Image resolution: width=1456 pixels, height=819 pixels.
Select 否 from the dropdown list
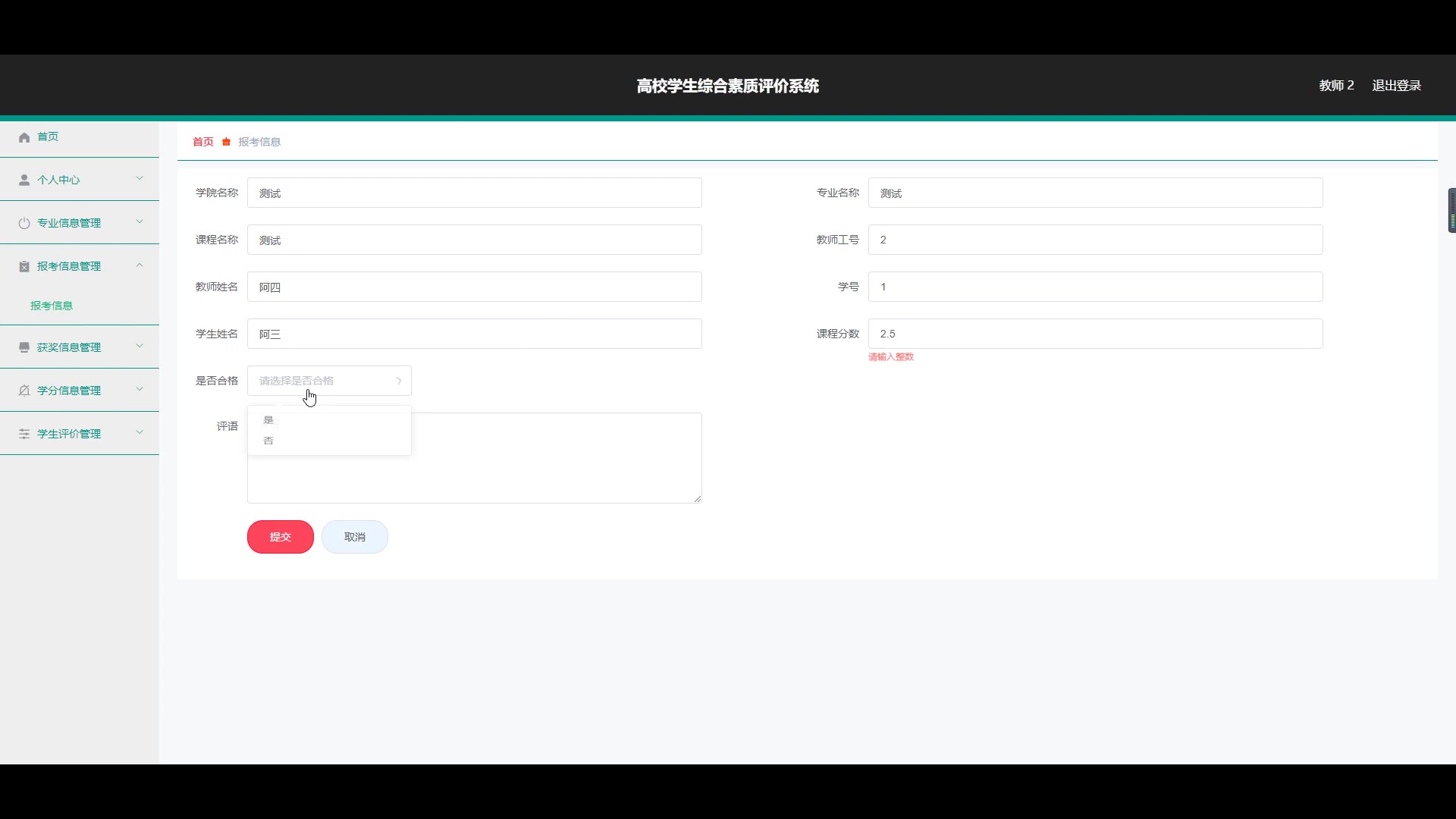click(268, 441)
